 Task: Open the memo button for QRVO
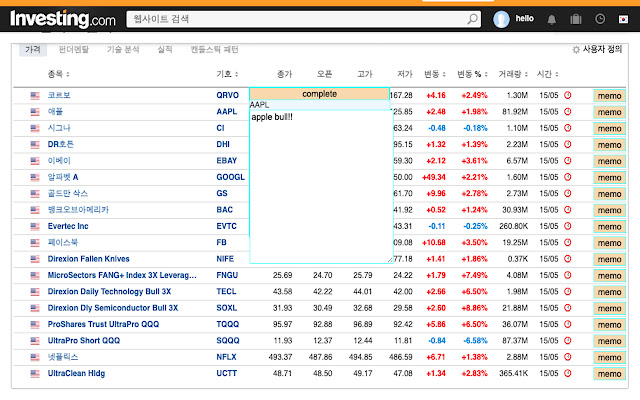tap(609, 96)
